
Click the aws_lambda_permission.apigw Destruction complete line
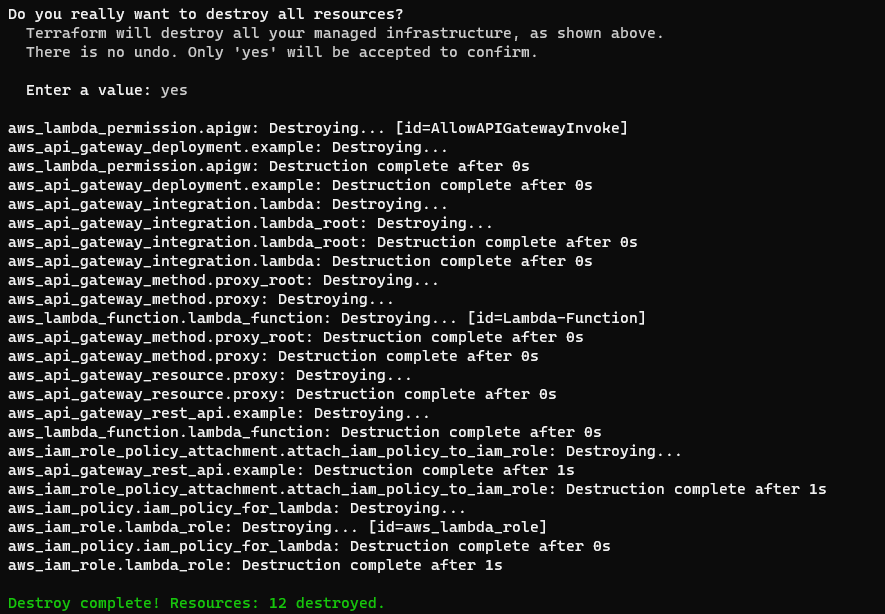(x=268, y=166)
